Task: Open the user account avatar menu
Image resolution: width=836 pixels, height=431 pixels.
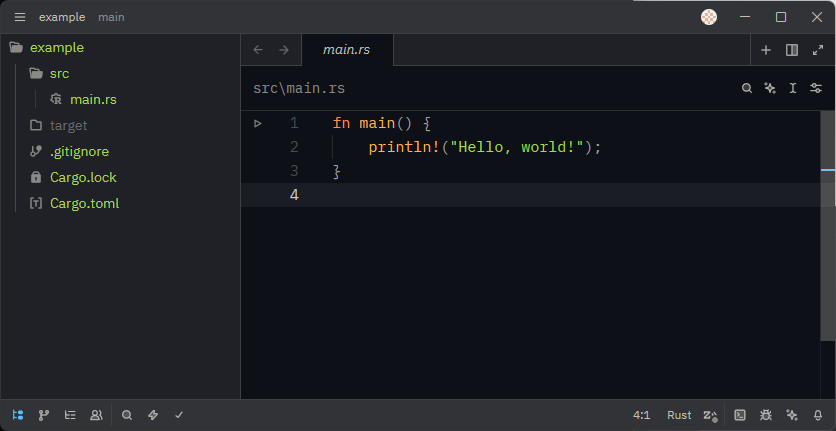Action: (x=709, y=17)
